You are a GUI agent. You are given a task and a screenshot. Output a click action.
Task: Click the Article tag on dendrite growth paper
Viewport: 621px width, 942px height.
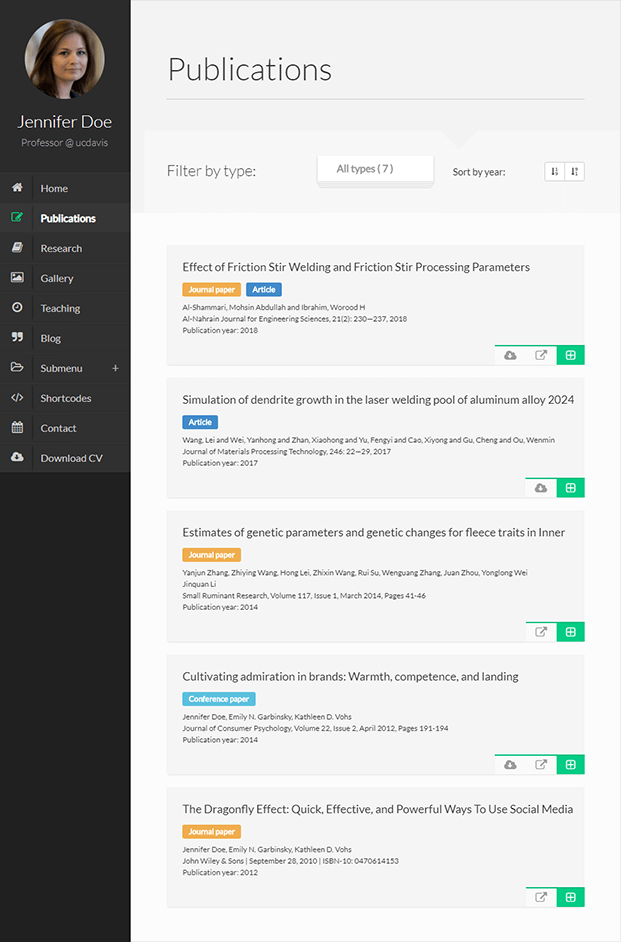point(199,422)
